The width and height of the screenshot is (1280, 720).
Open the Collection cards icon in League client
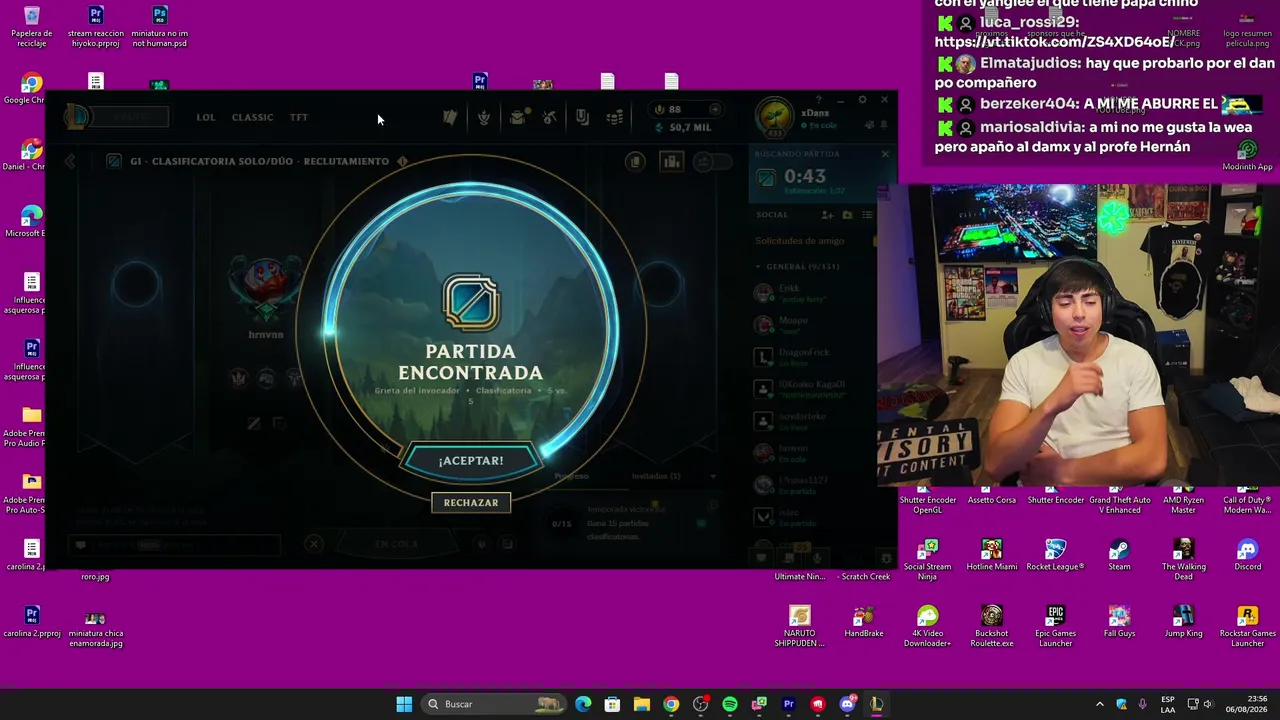(450, 117)
